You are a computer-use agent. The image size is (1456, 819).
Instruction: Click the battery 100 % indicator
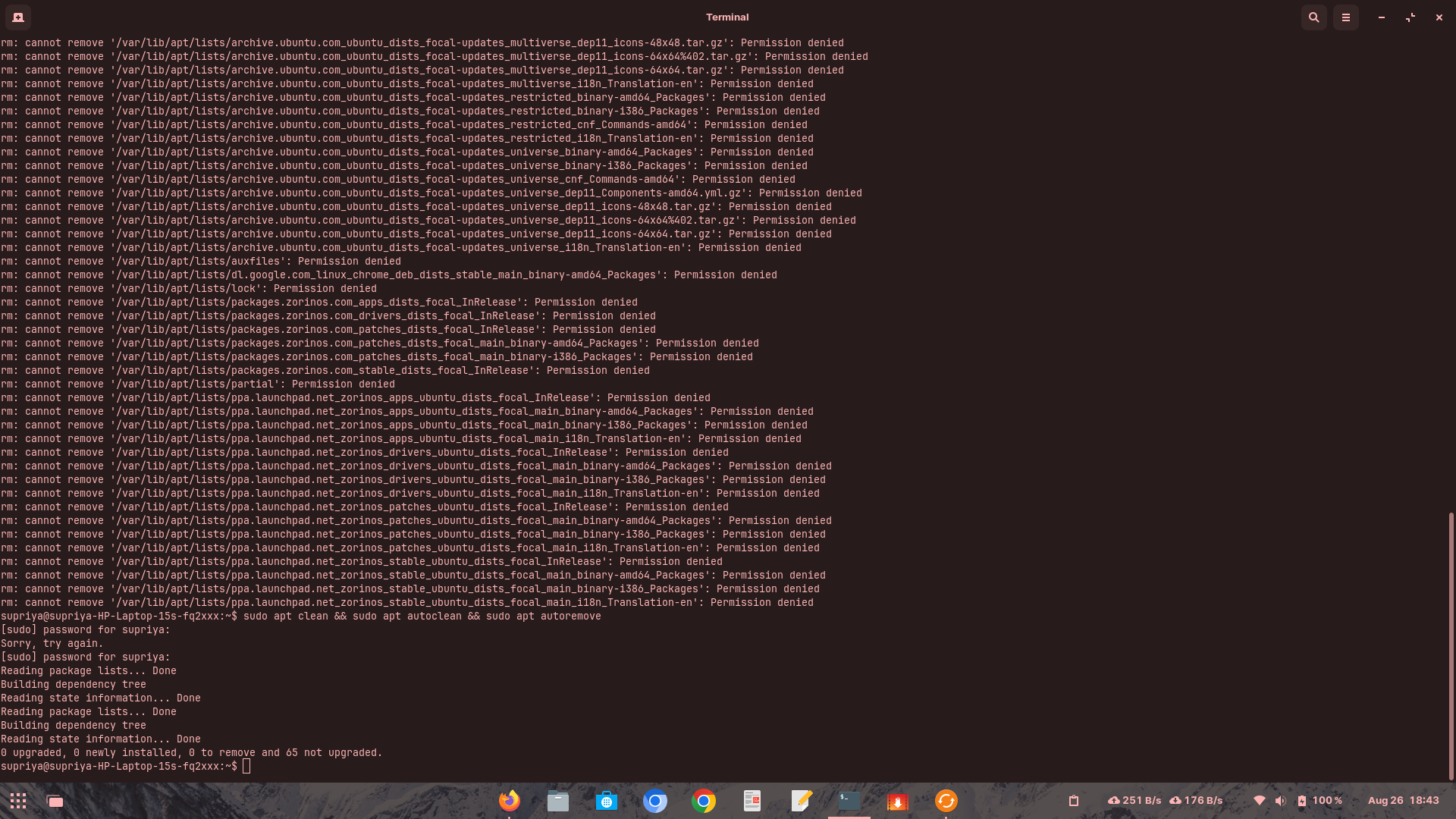point(1319,801)
